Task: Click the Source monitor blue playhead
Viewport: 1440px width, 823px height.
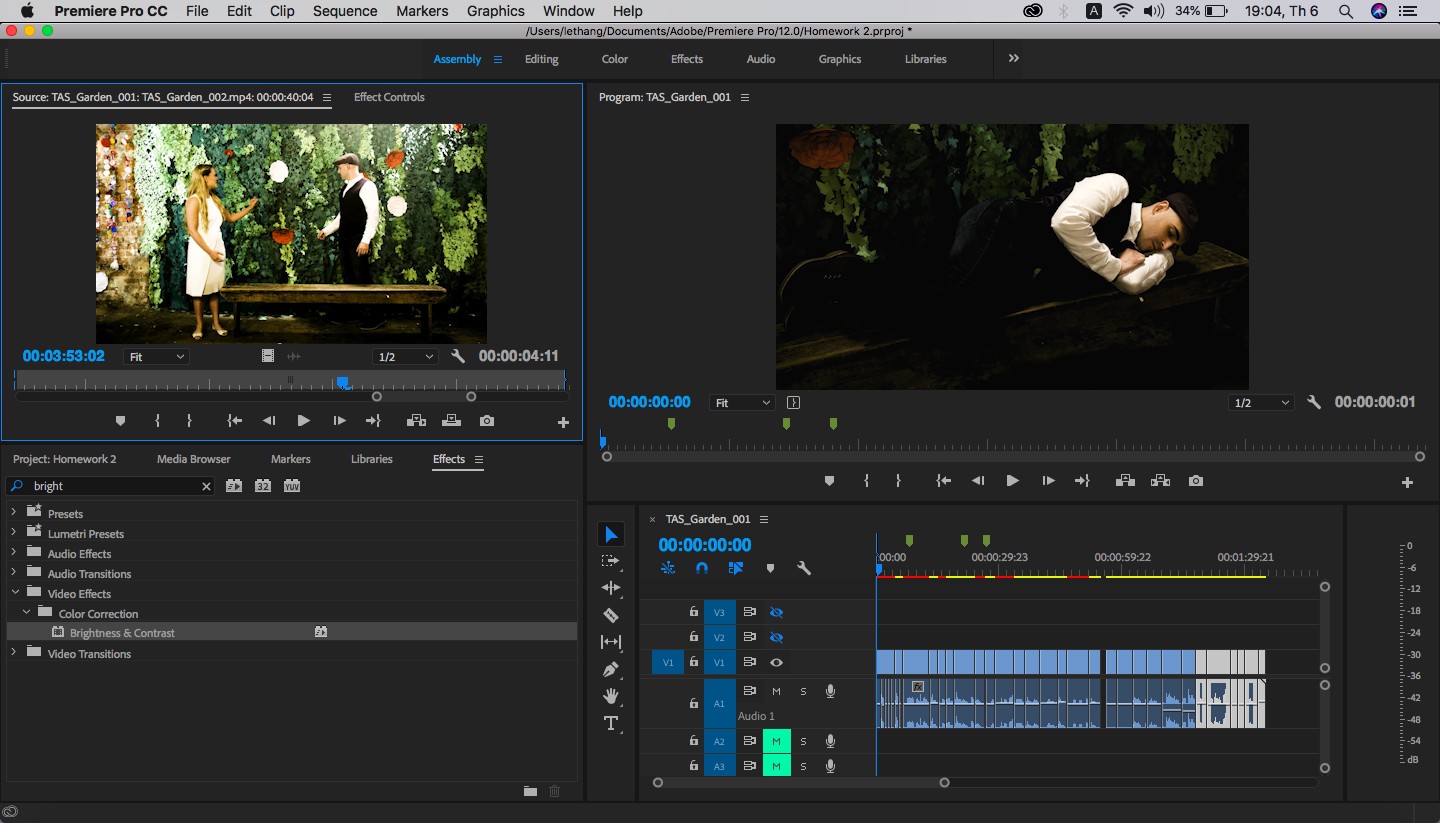Action: tap(343, 382)
